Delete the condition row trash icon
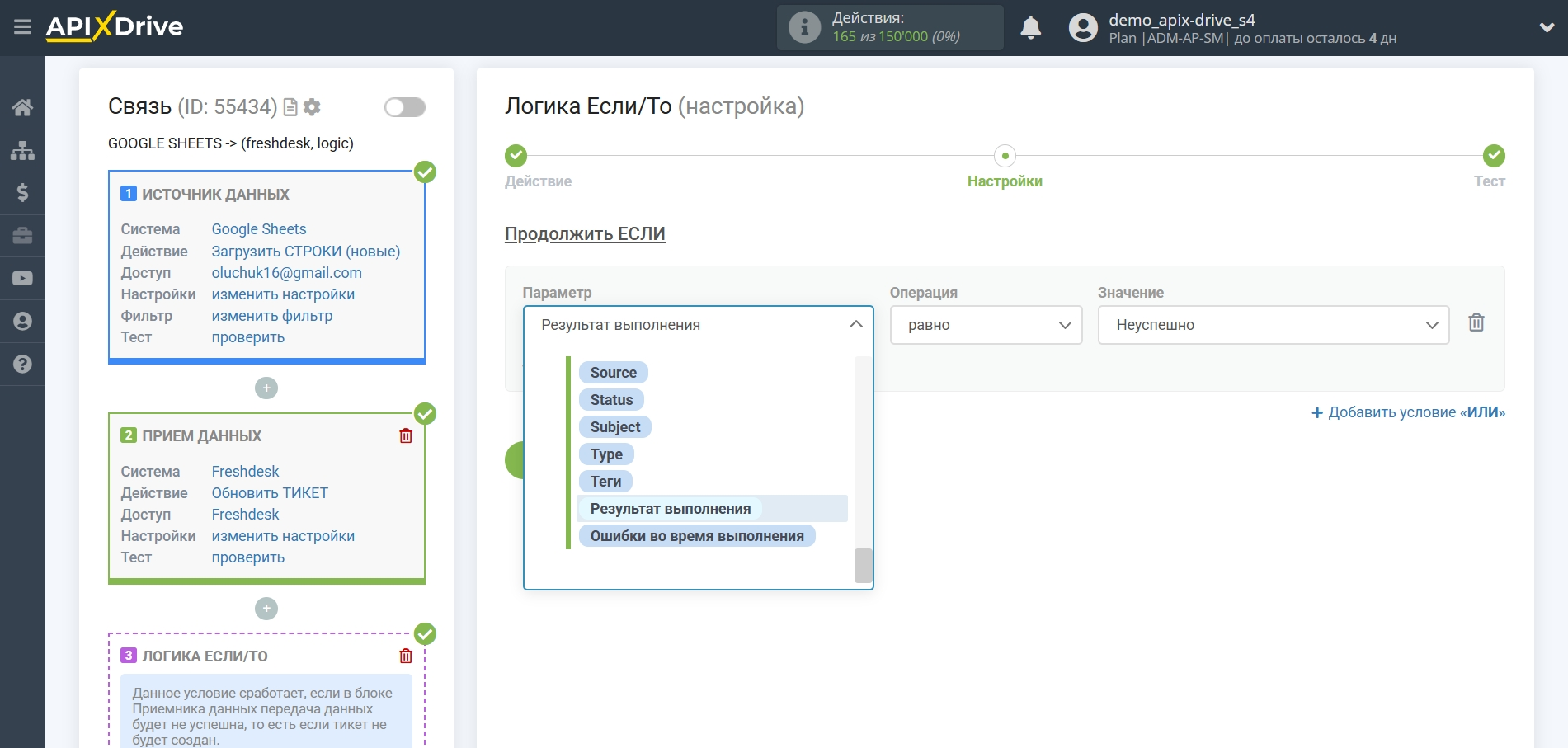 [1476, 322]
